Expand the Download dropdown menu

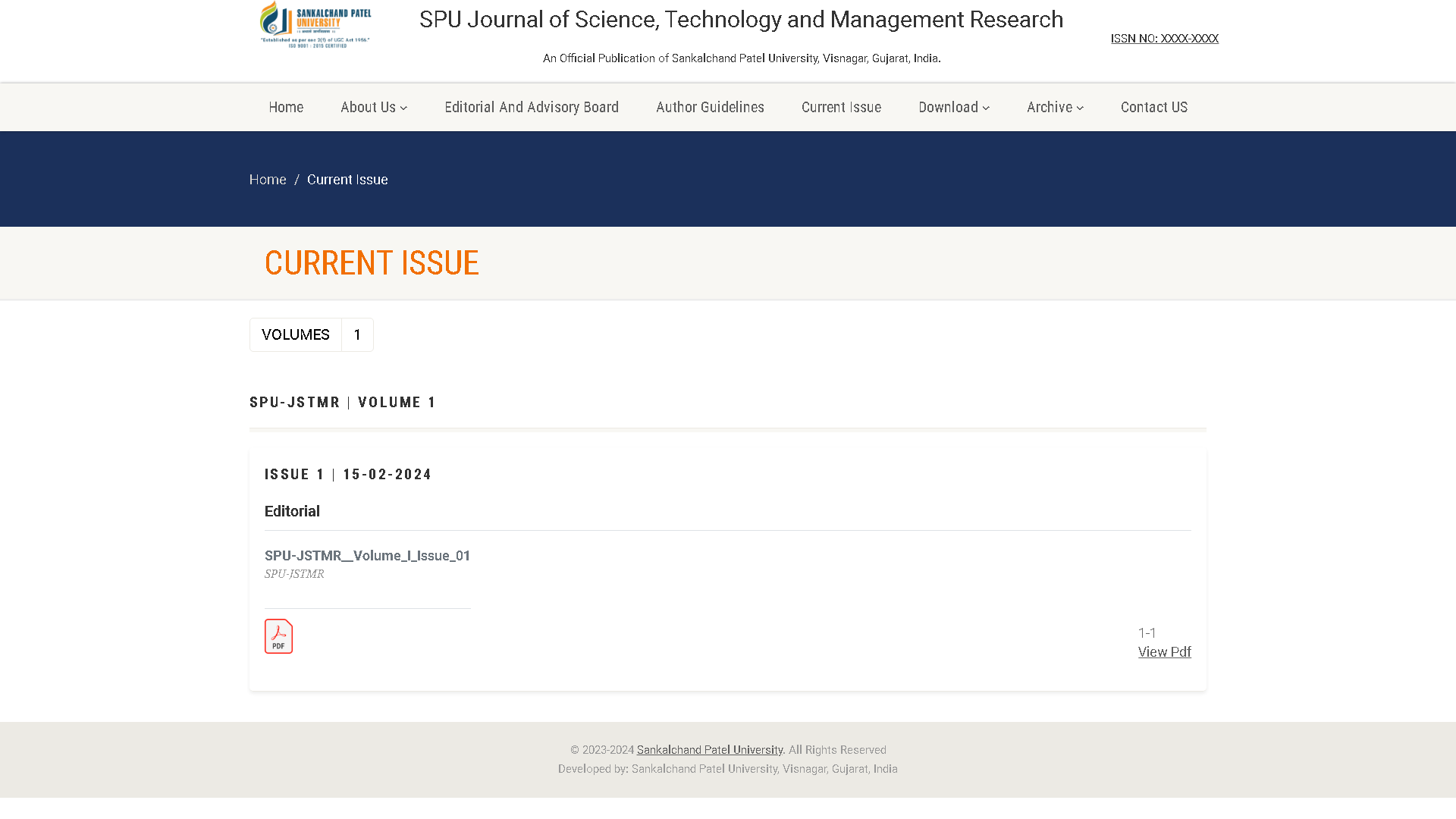pyautogui.click(x=953, y=107)
